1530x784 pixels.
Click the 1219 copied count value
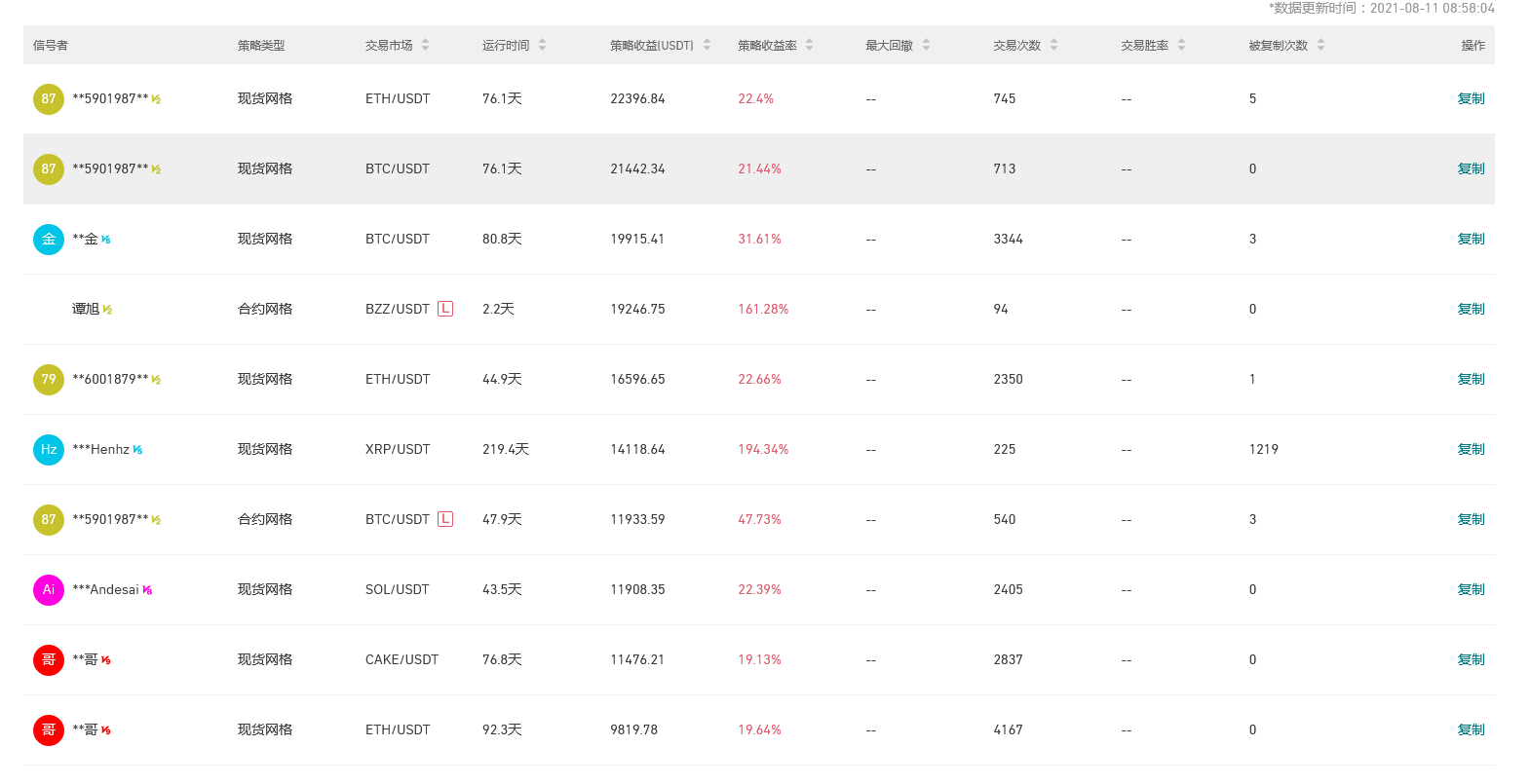click(1264, 450)
